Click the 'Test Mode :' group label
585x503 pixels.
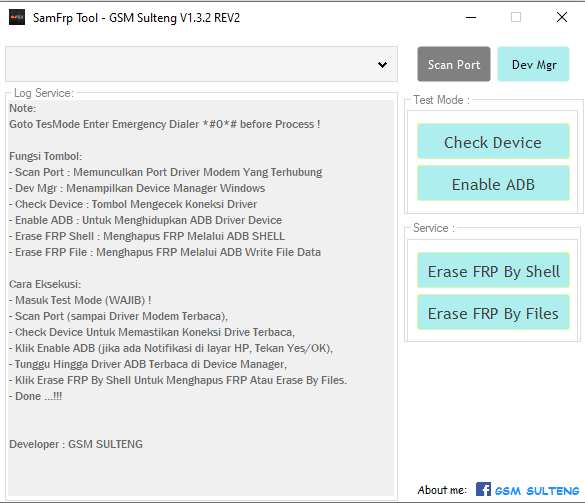[x=441, y=100]
